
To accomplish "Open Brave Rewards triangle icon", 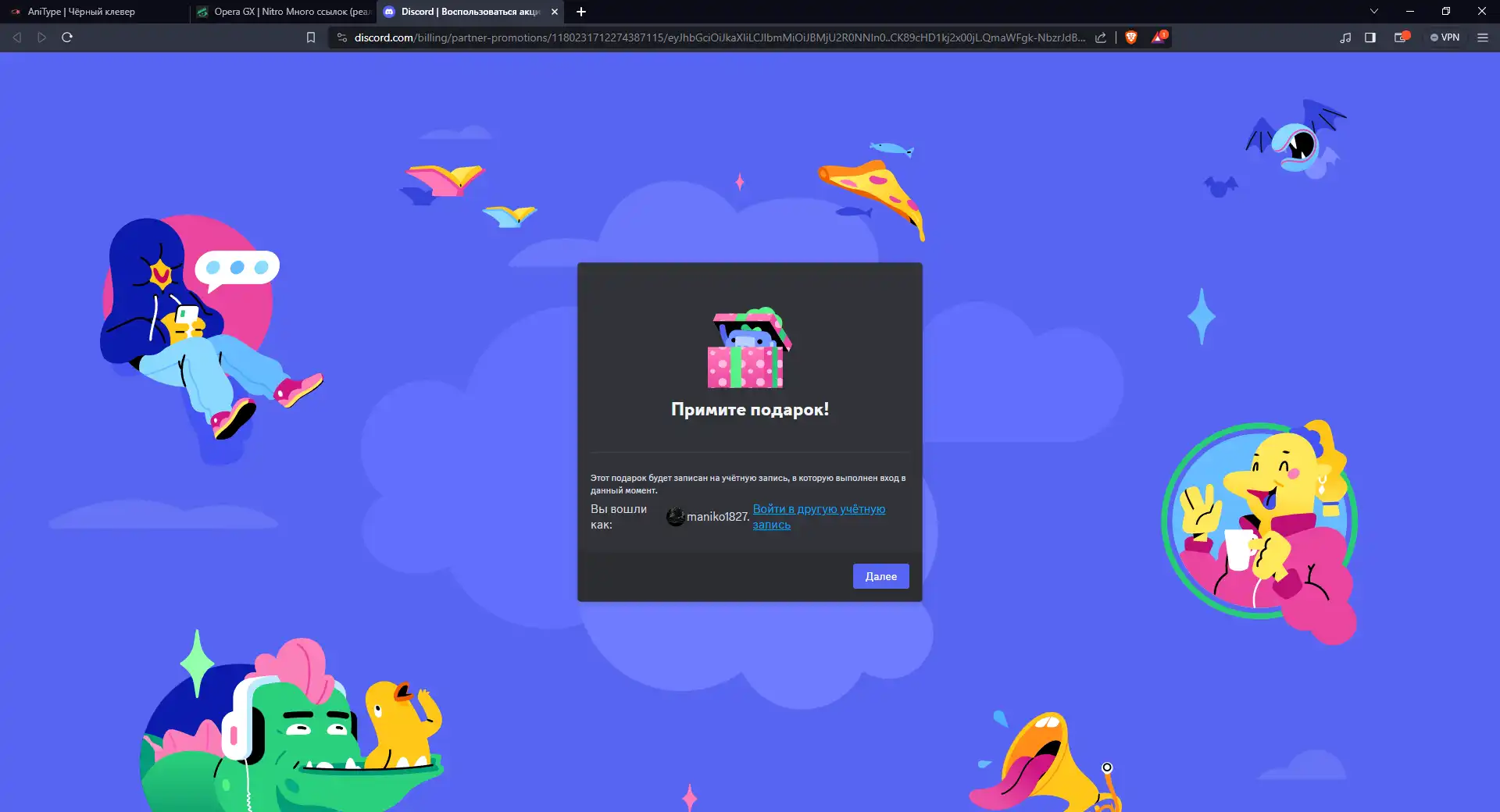I will (x=1159, y=37).
